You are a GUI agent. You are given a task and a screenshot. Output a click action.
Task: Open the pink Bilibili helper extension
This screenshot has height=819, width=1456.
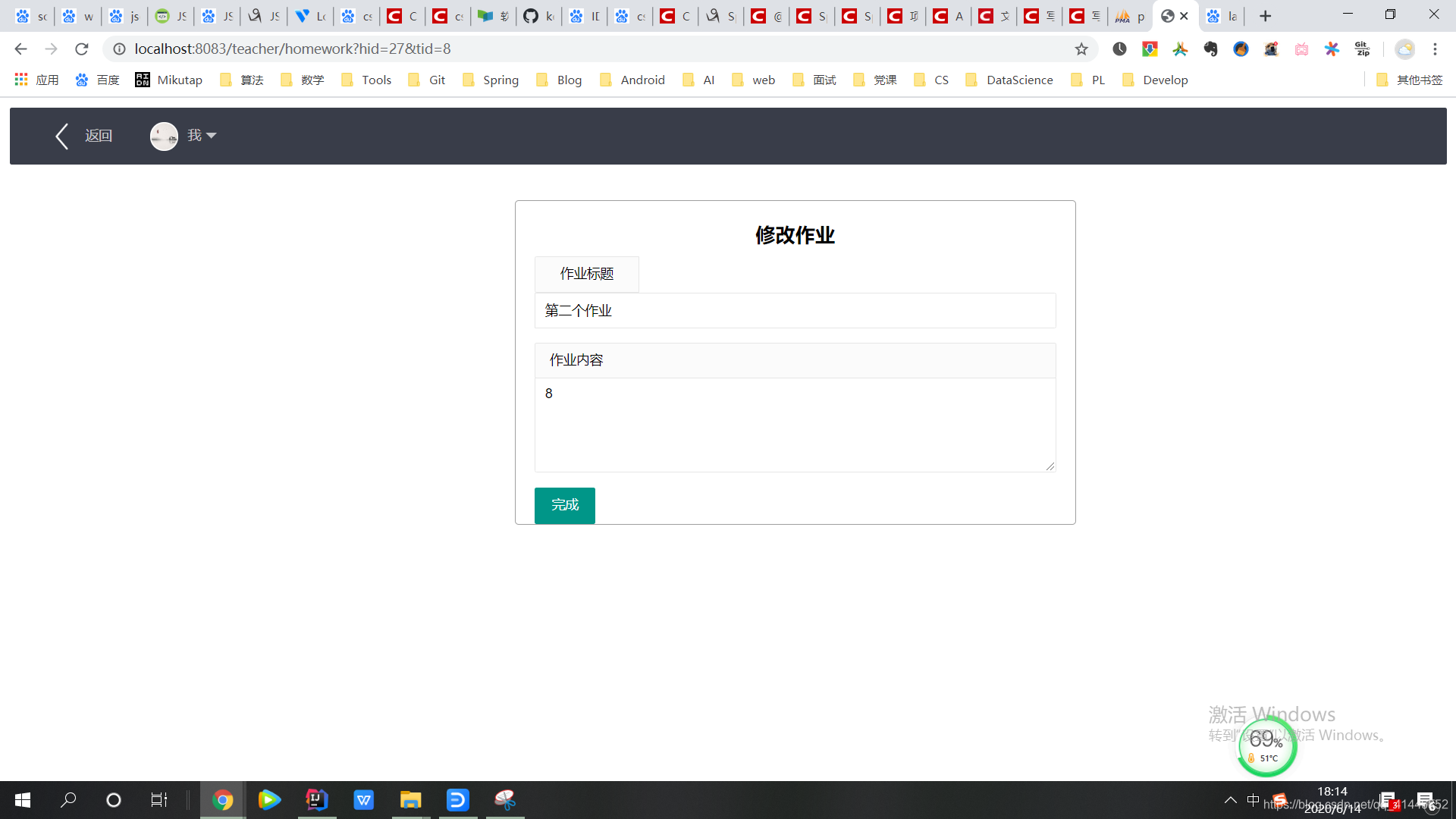(x=1302, y=49)
